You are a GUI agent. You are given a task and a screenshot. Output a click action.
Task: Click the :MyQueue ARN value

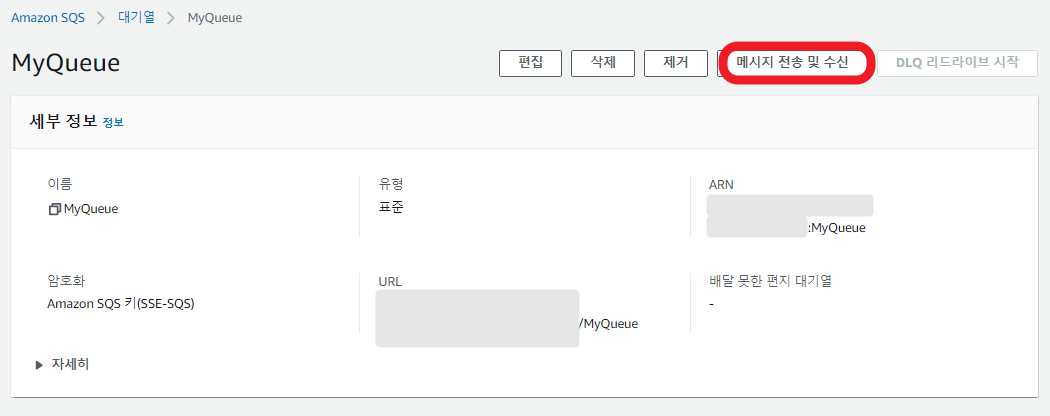tap(836, 228)
